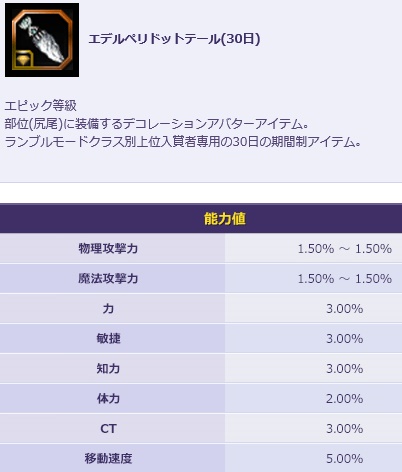Image resolution: width=402 pixels, height=472 pixels.
Task: Click the 移動速度 value 5.00%
Action: pyautogui.click(x=345, y=459)
